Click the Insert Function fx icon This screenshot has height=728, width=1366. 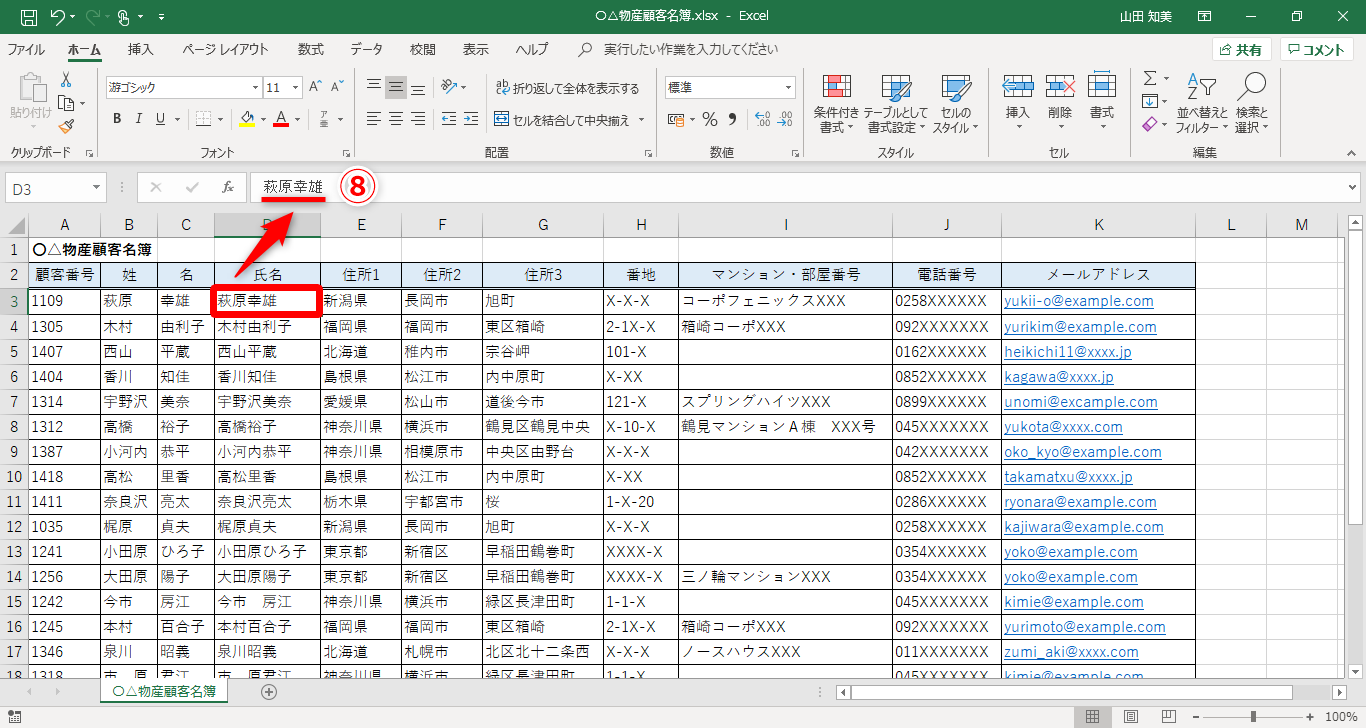tap(228, 187)
